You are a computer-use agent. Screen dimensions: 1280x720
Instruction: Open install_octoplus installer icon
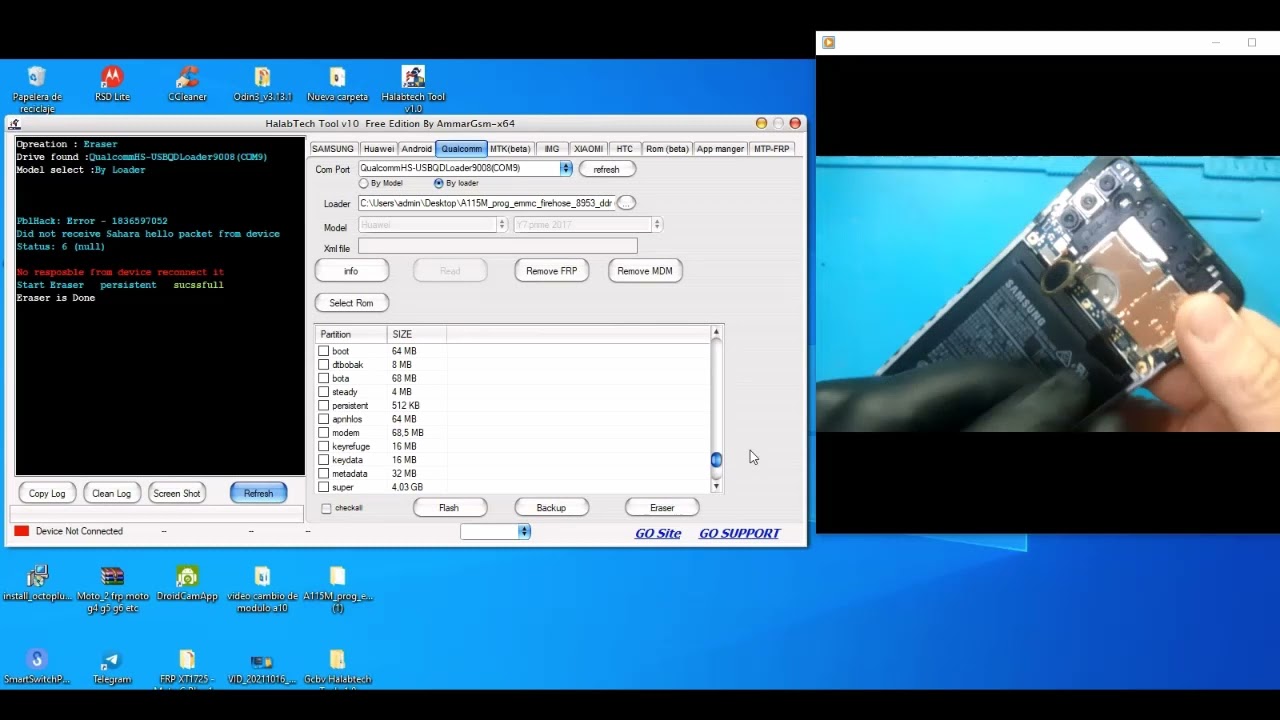[37, 584]
